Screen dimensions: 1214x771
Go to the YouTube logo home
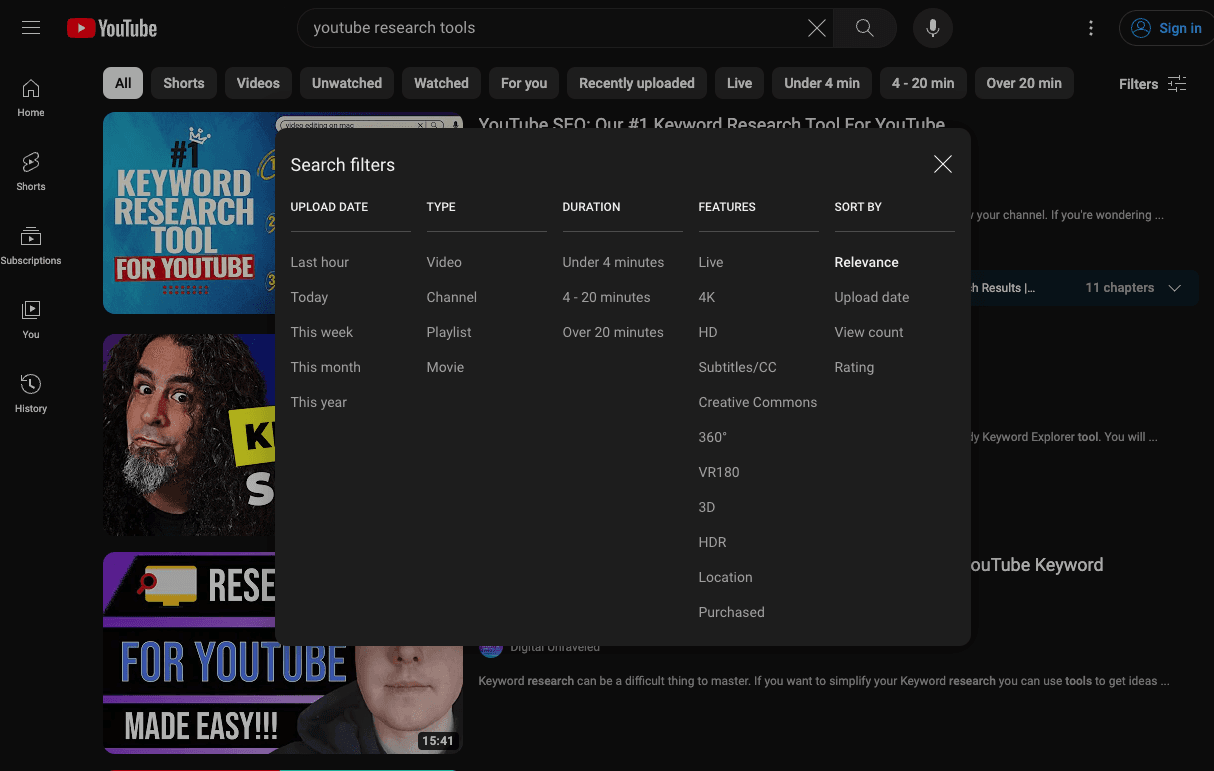coord(112,28)
